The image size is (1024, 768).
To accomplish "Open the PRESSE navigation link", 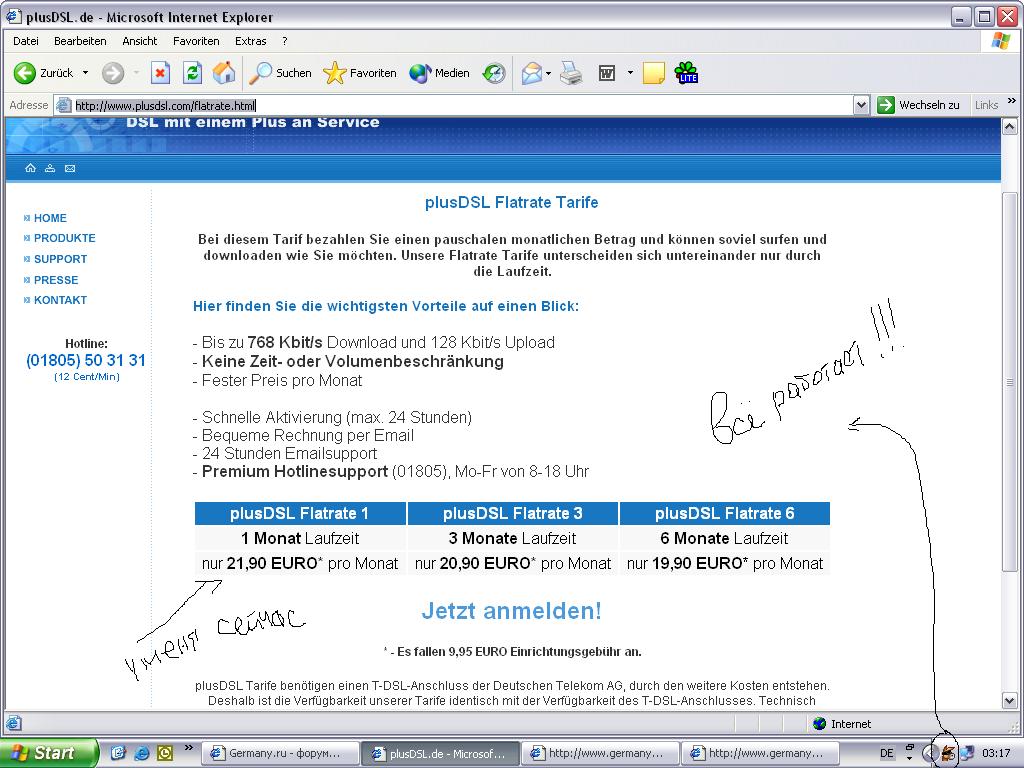I will [56, 280].
